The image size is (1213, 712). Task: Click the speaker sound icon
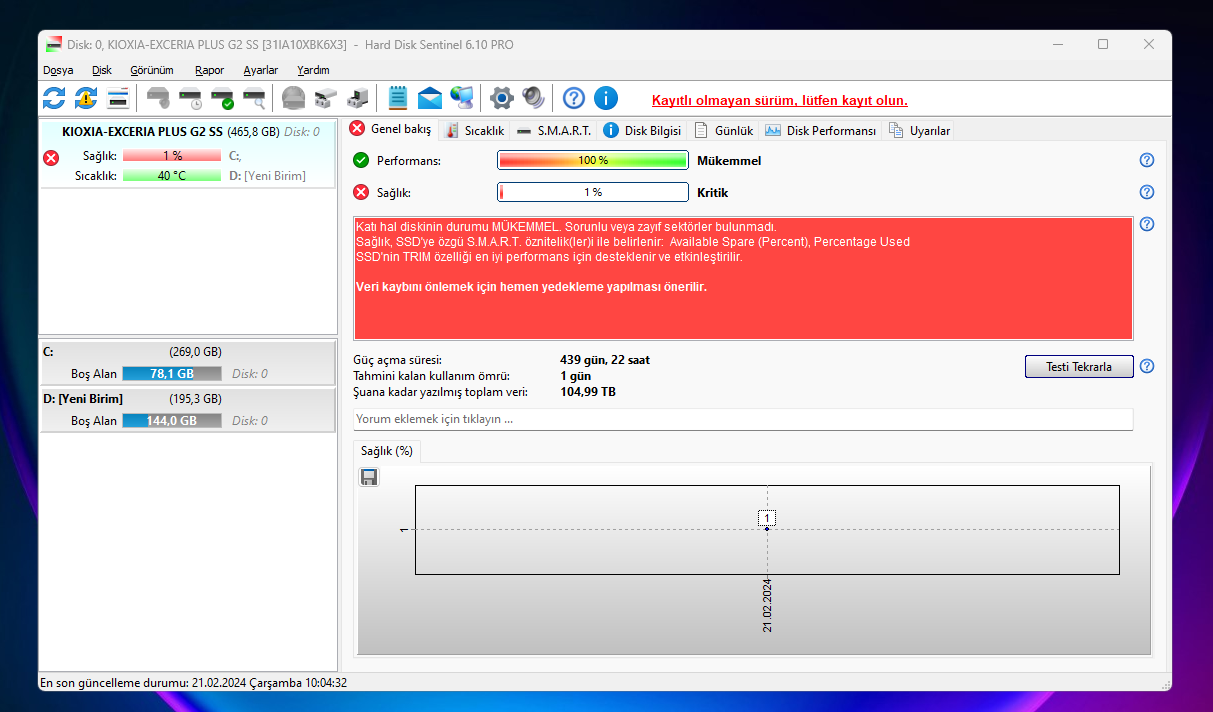(534, 98)
